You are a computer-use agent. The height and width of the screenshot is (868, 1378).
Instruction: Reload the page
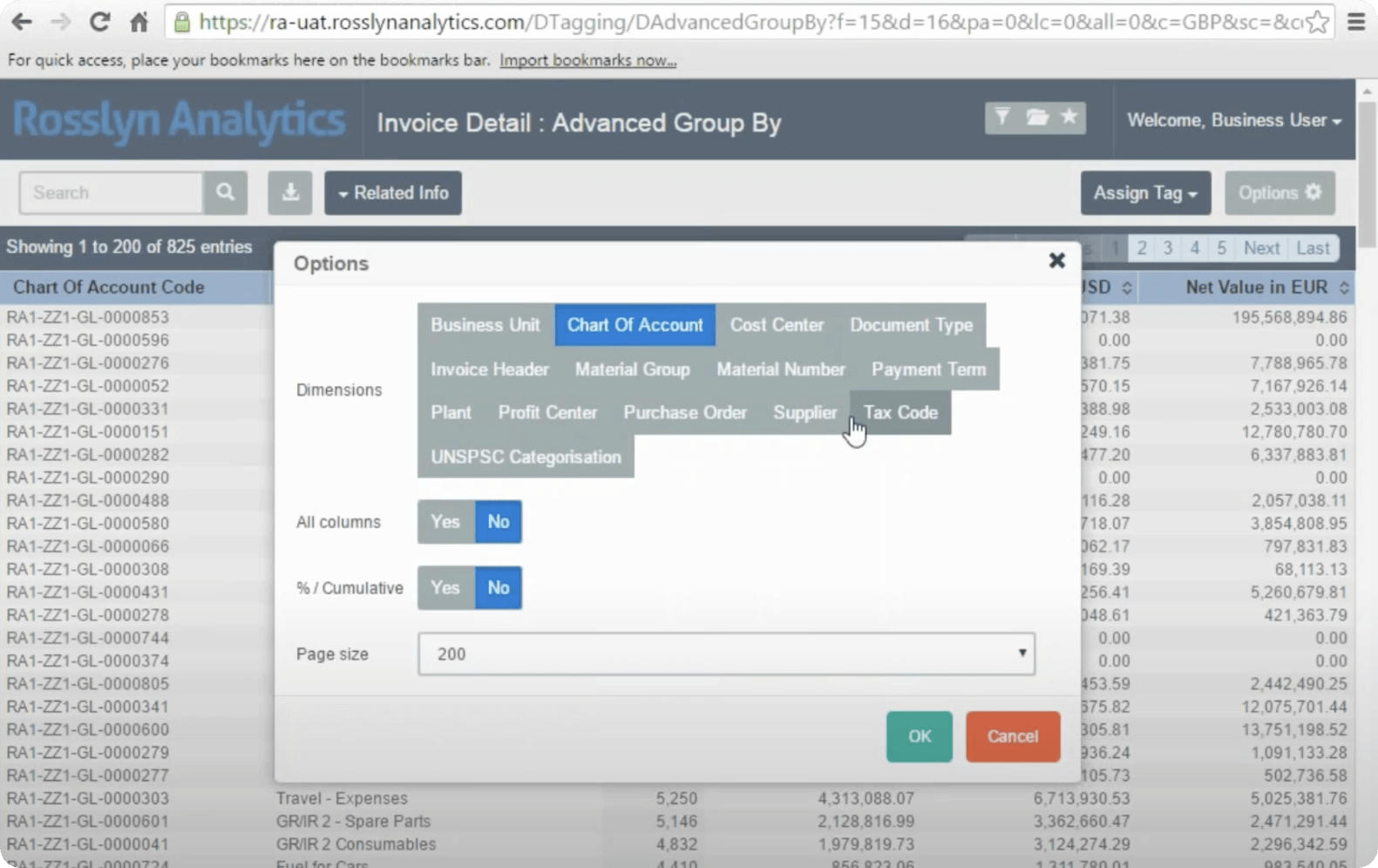pyautogui.click(x=99, y=22)
